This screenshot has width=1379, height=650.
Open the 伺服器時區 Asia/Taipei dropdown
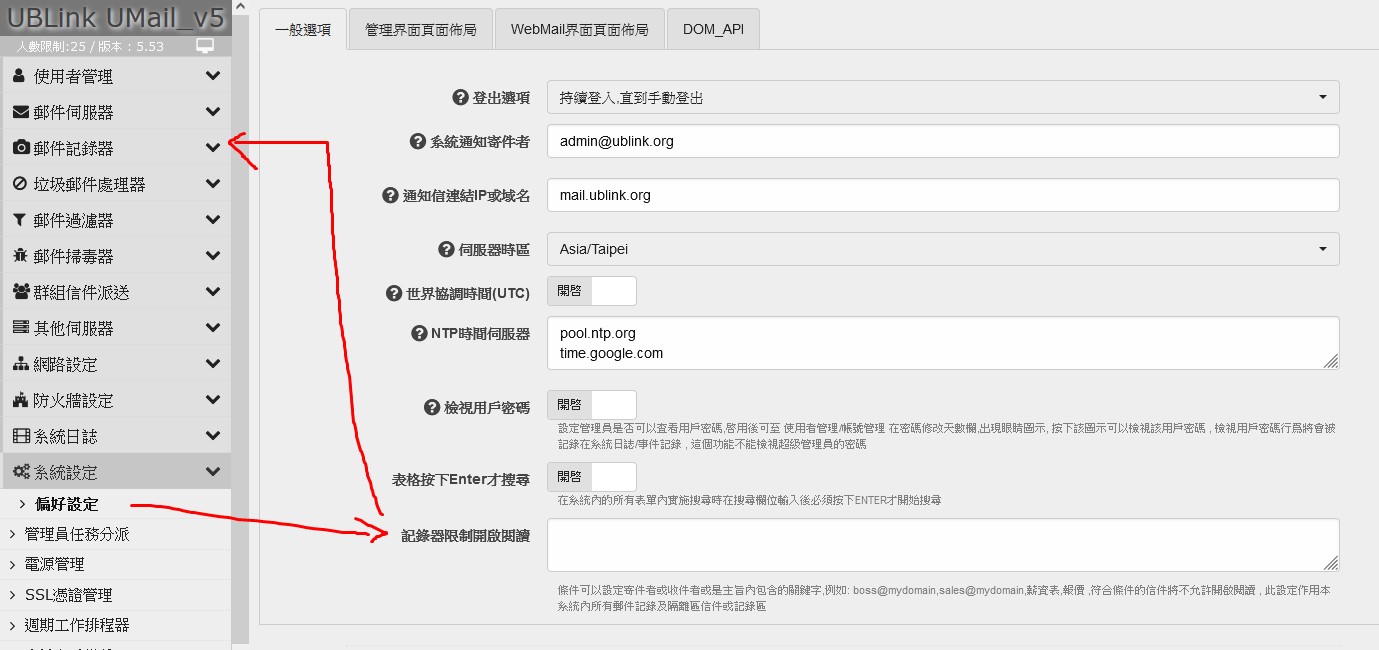click(x=942, y=249)
